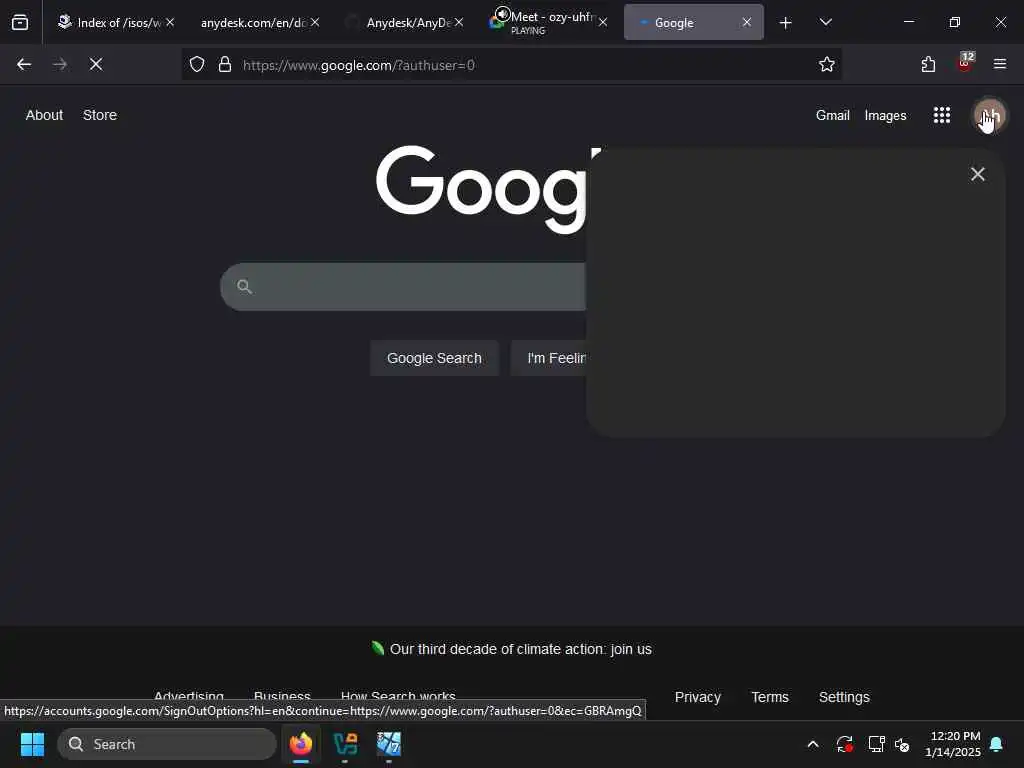Open the Terms footer link
The image size is (1024, 768).
(x=770, y=697)
